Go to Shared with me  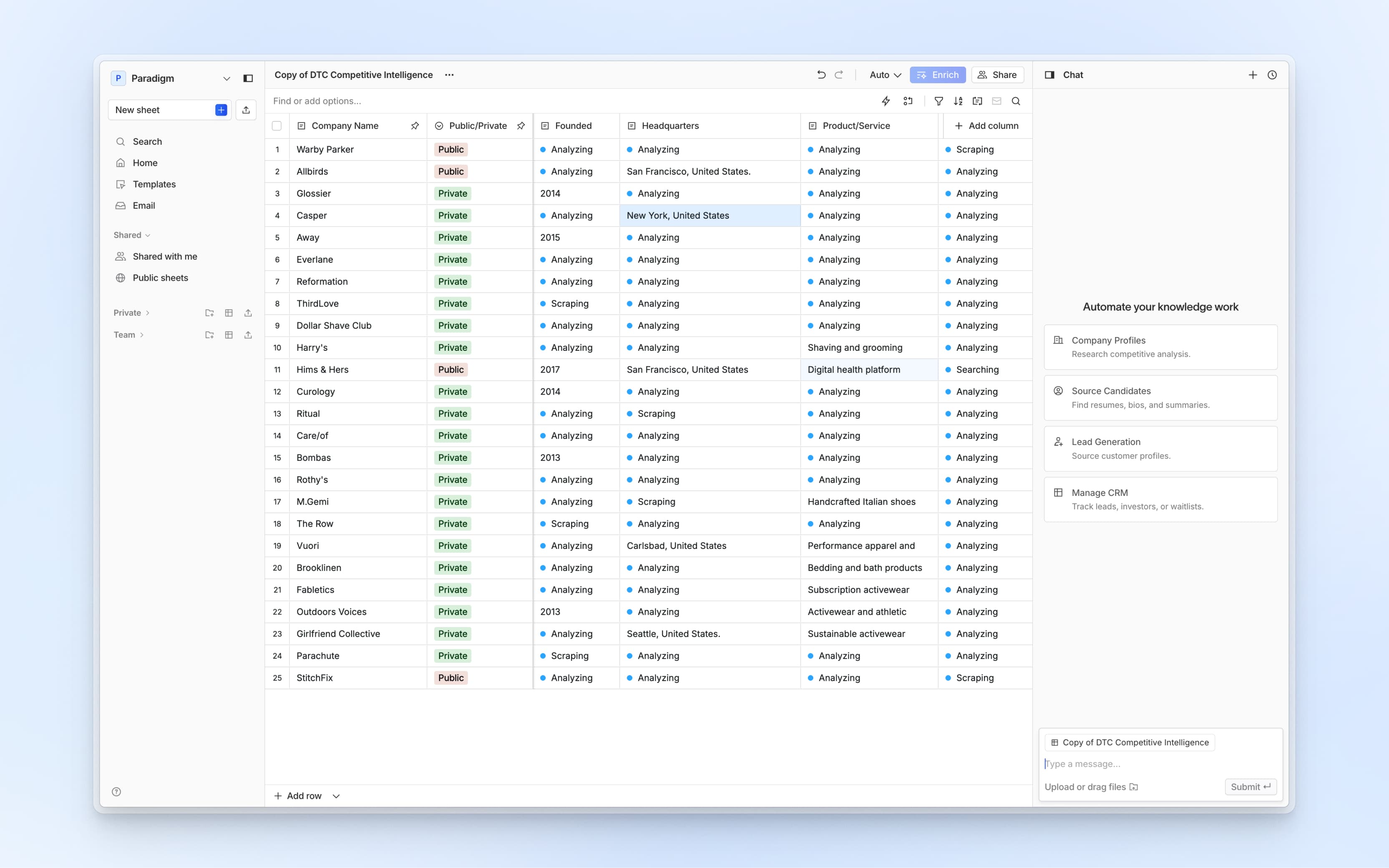click(165, 257)
